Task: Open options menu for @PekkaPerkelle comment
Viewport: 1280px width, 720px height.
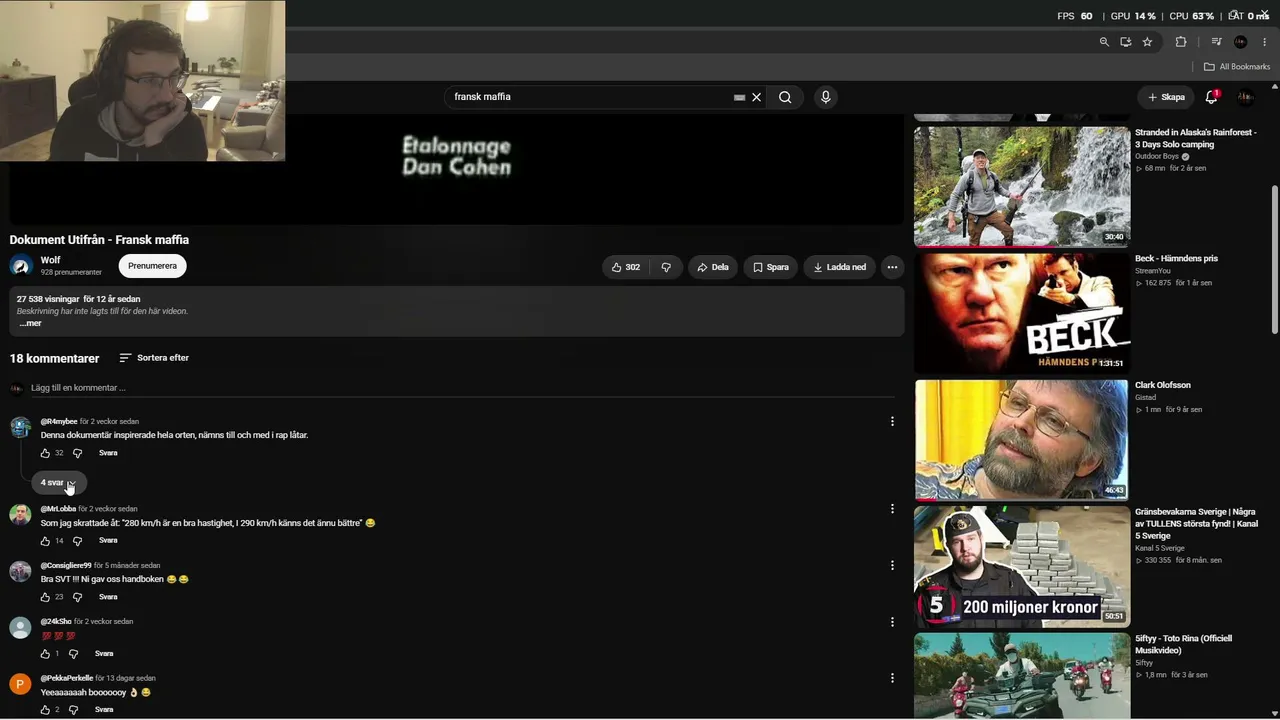Action: [x=892, y=678]
